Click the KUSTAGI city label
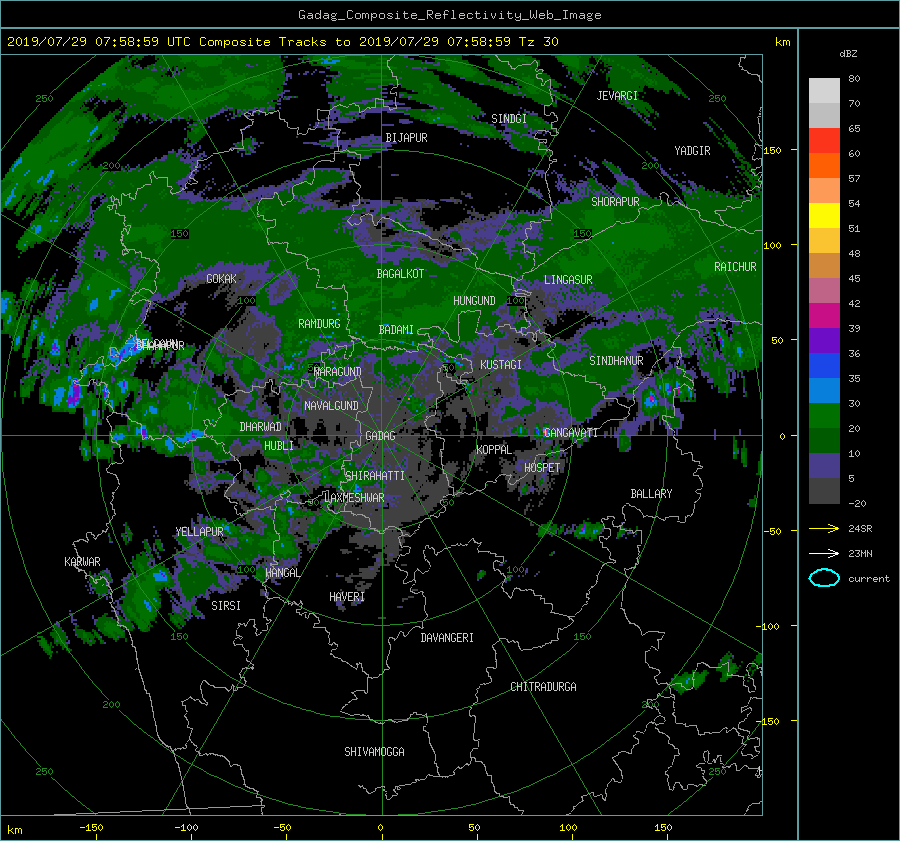900x841 pixels. (501, 365)
